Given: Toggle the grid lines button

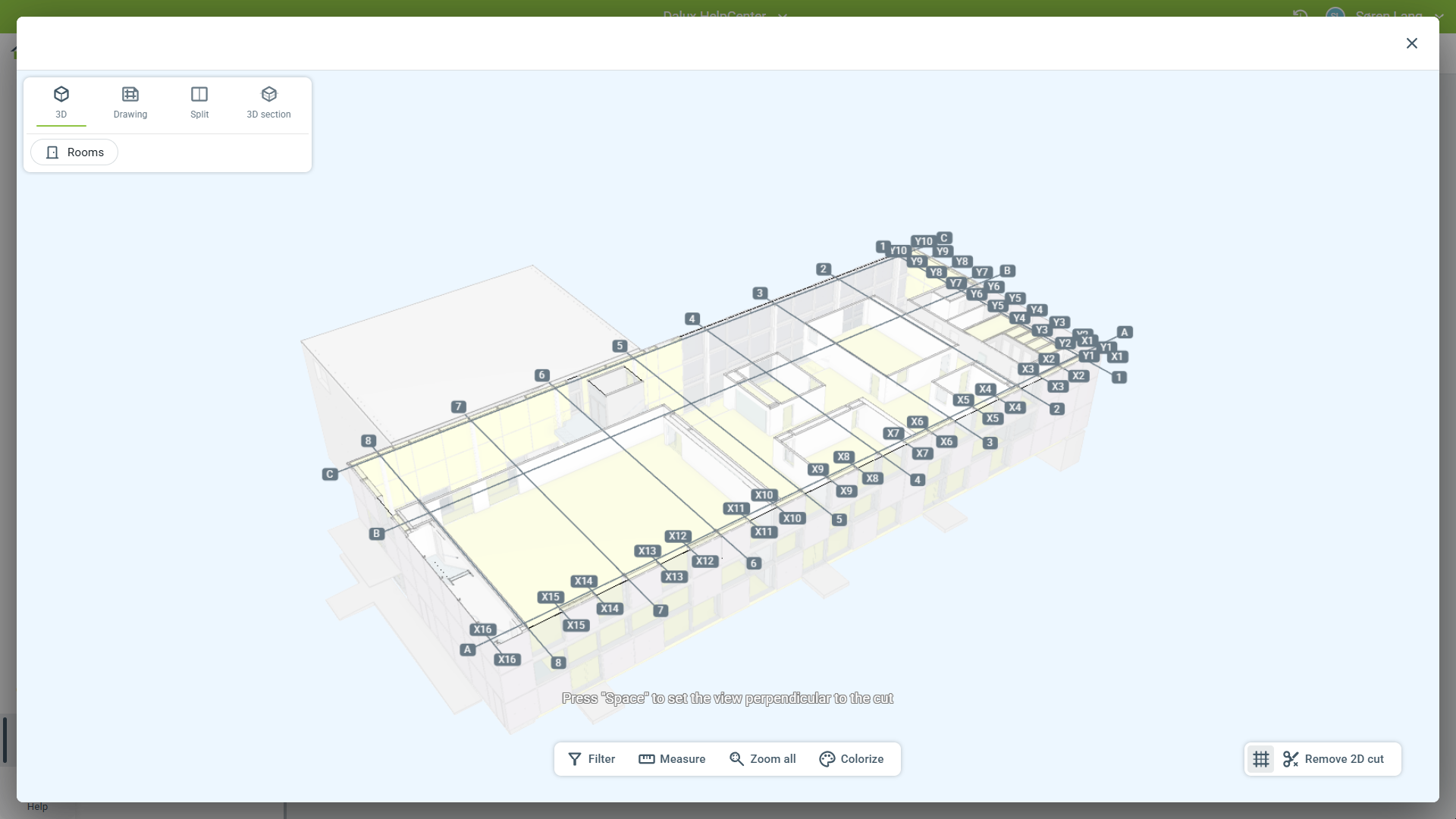Looking at the screenshot, I should click(1261, 759).
